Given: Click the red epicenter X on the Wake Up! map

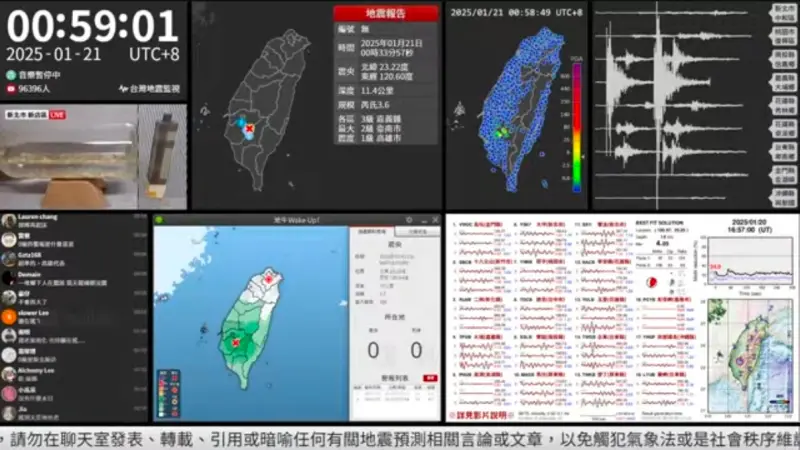Looking at the screenshot, I should coord(236,343).
